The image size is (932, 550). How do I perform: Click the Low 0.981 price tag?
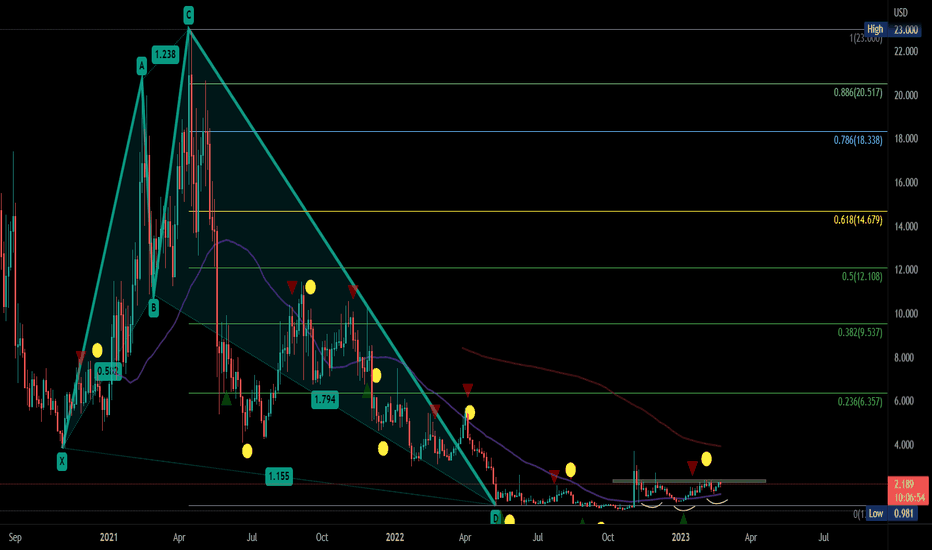[x=893, y=513]
